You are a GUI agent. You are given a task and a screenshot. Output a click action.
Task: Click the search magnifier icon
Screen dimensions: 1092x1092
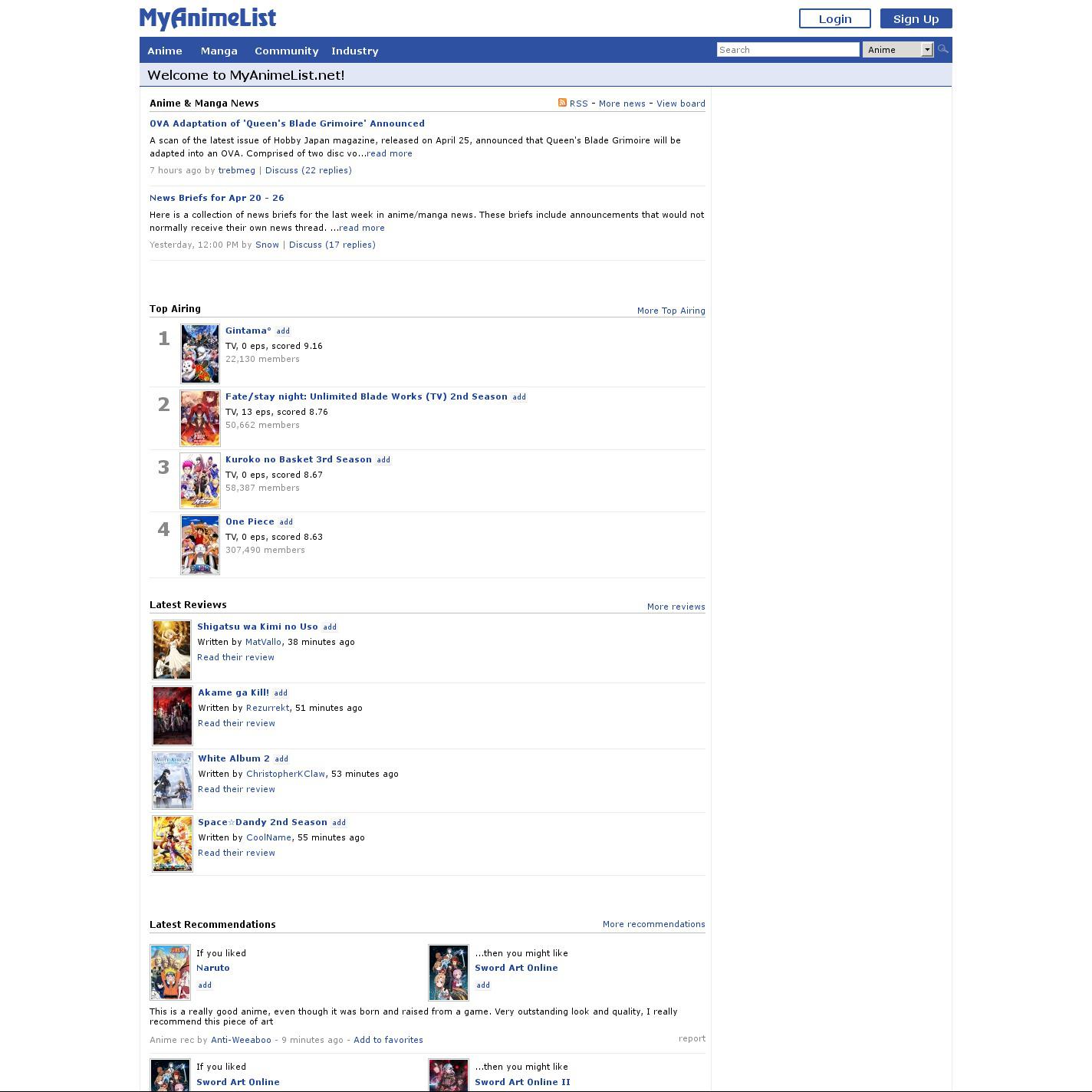click(x=943, y=50)
